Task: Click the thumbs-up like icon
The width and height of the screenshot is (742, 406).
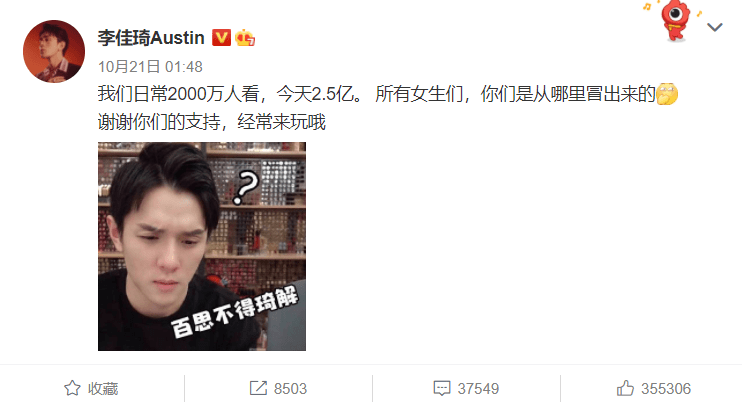Action: pos(625,388)
